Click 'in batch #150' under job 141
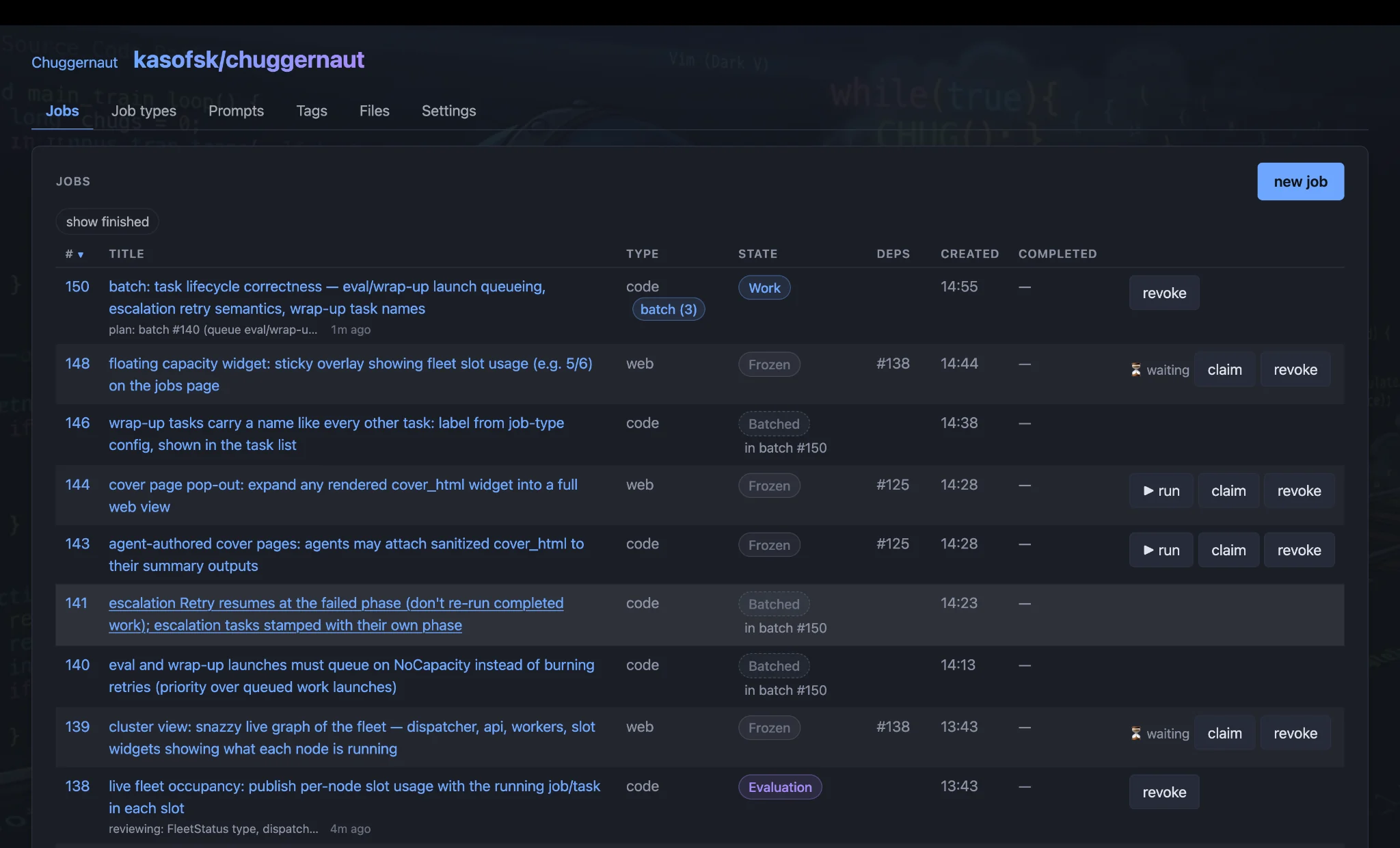The height and width of the screenshot is (848, 1400). click(x=785, y=628)
